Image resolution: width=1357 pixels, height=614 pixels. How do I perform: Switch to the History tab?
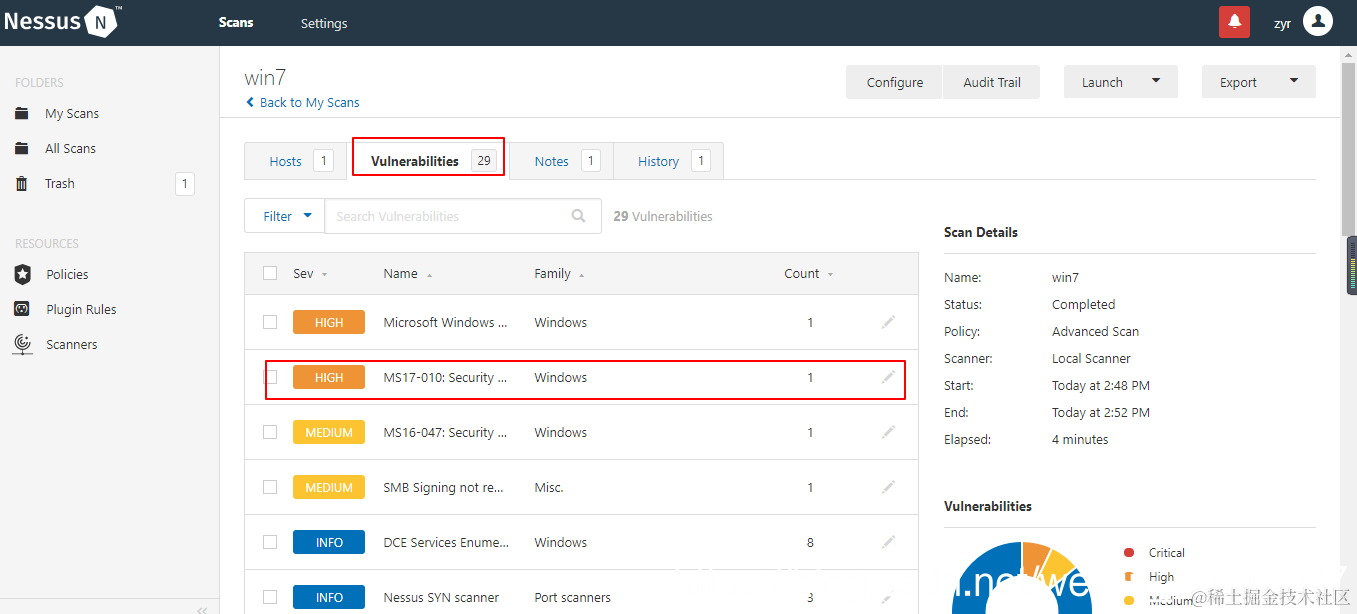[668, 161]
